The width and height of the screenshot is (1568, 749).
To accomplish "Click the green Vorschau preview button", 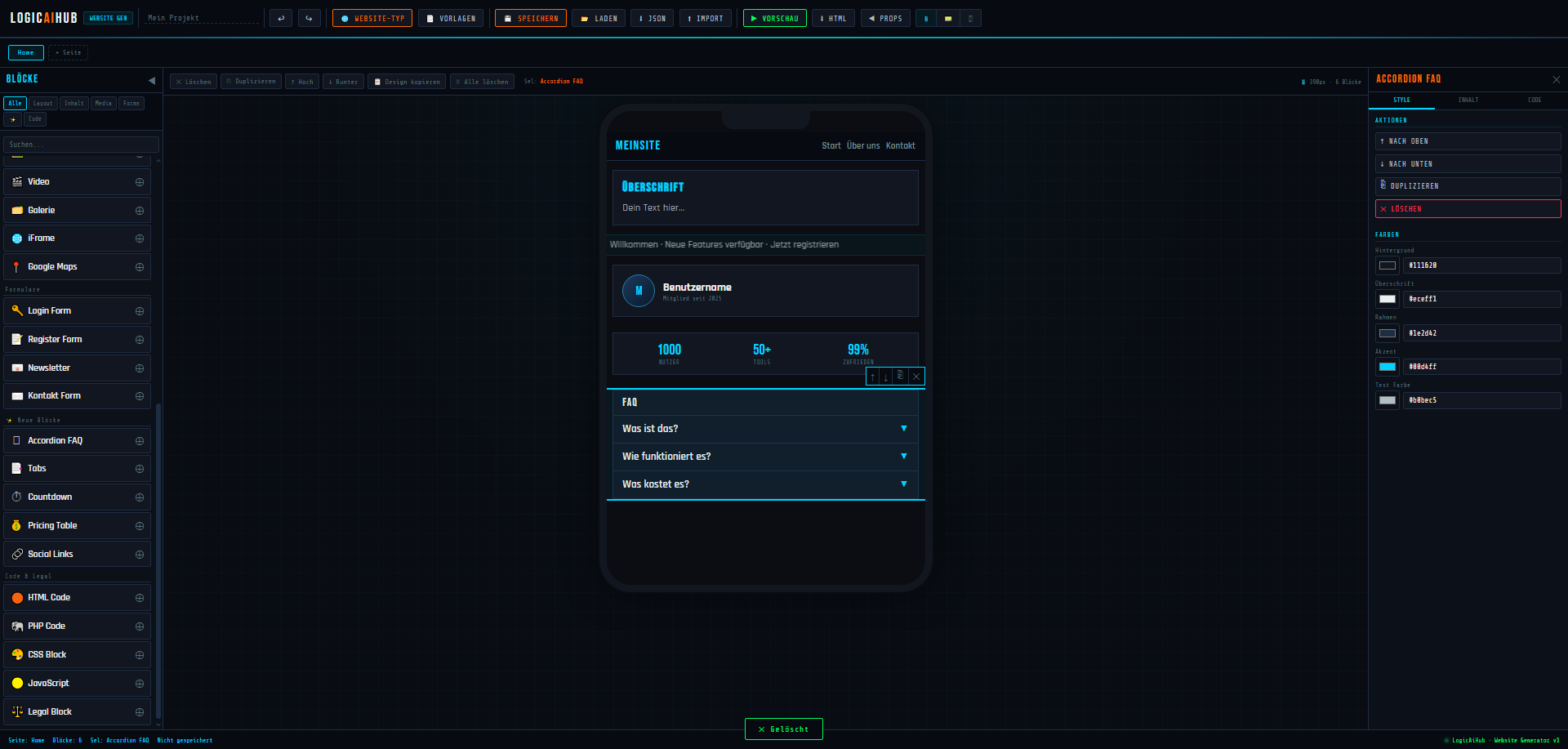I will pyautogui.click(x=774, y=18).
